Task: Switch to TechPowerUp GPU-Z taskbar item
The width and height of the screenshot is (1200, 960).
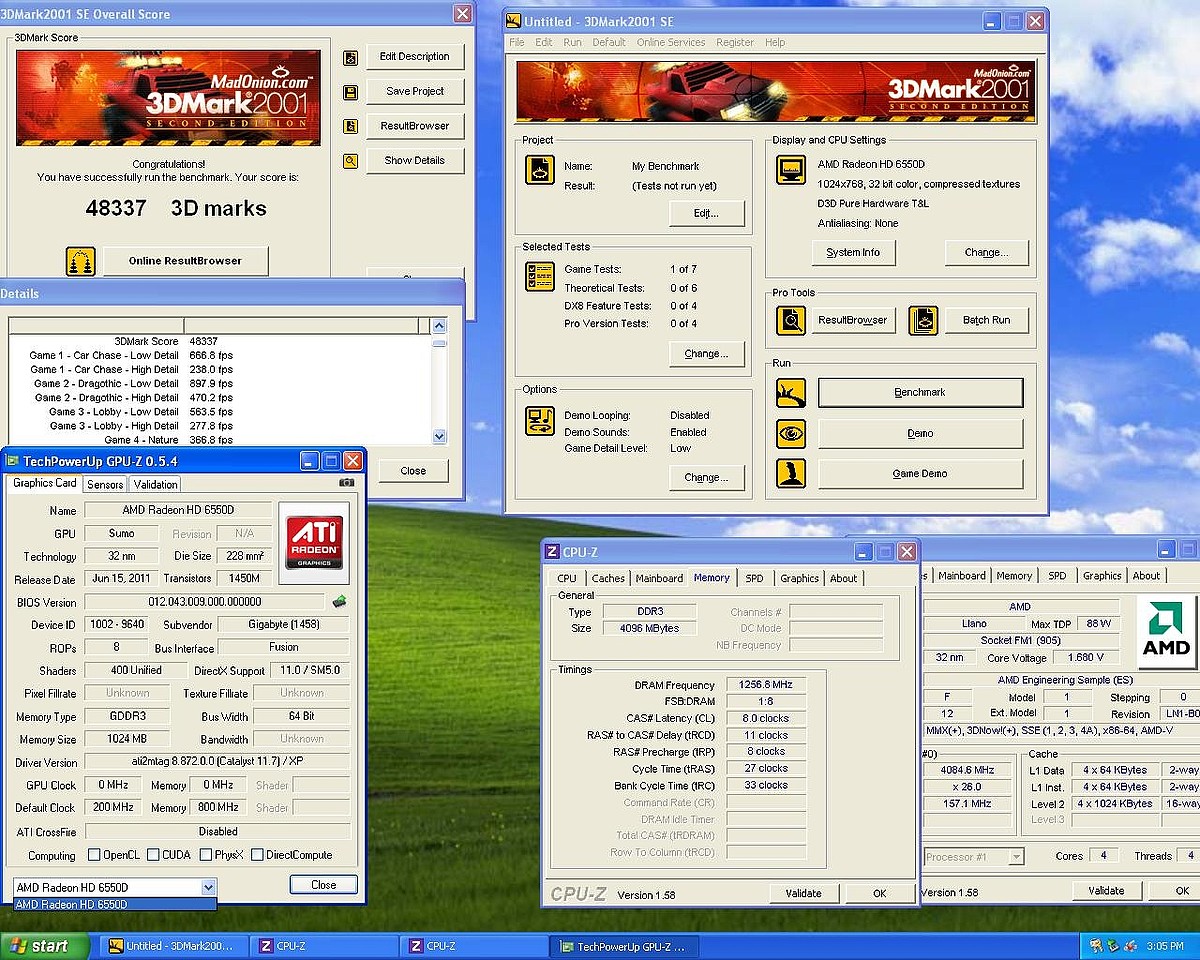Action: (624, 946)
